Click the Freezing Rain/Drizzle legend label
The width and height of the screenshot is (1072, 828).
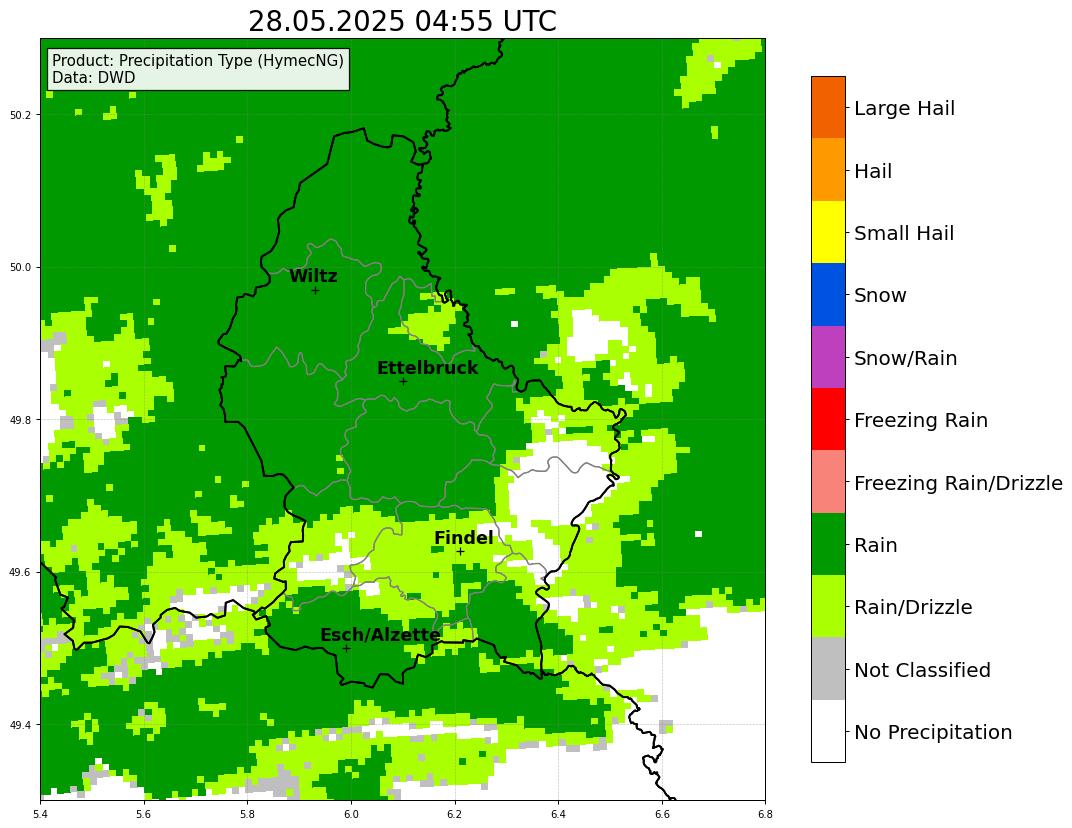pos(958,483)
